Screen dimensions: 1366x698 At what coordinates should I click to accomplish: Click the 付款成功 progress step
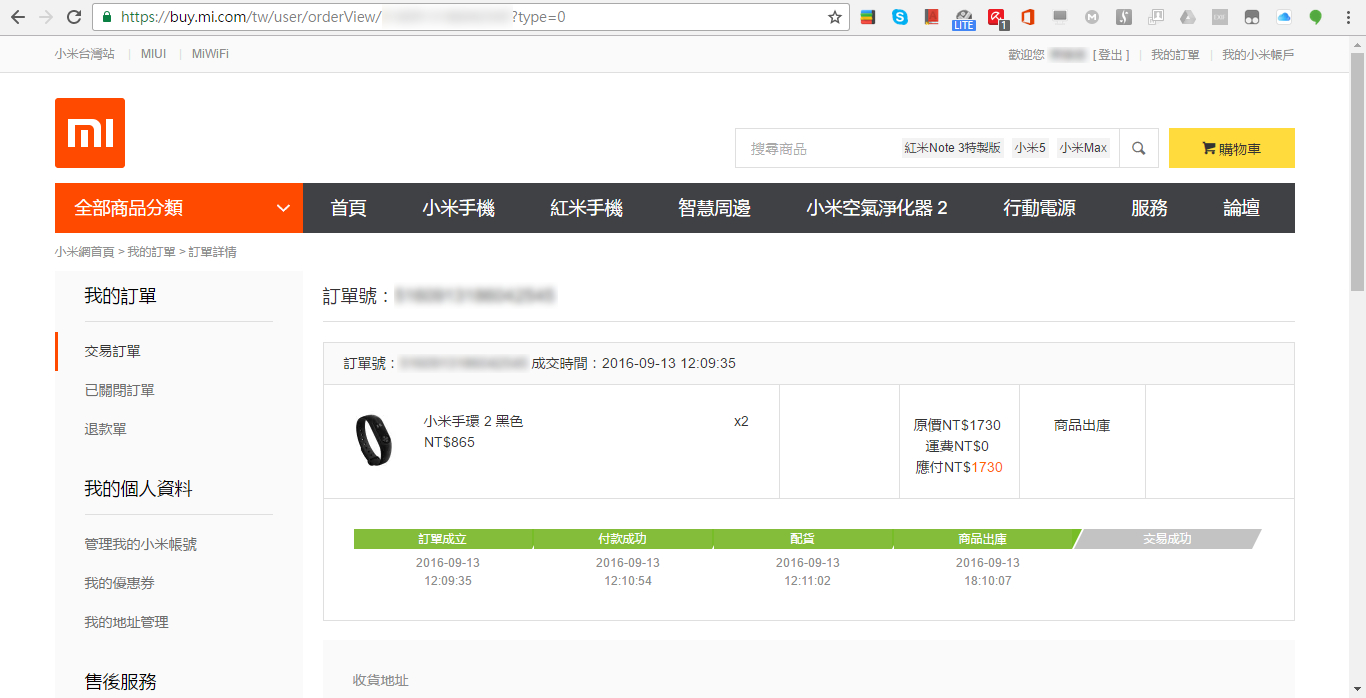(623, 539)
